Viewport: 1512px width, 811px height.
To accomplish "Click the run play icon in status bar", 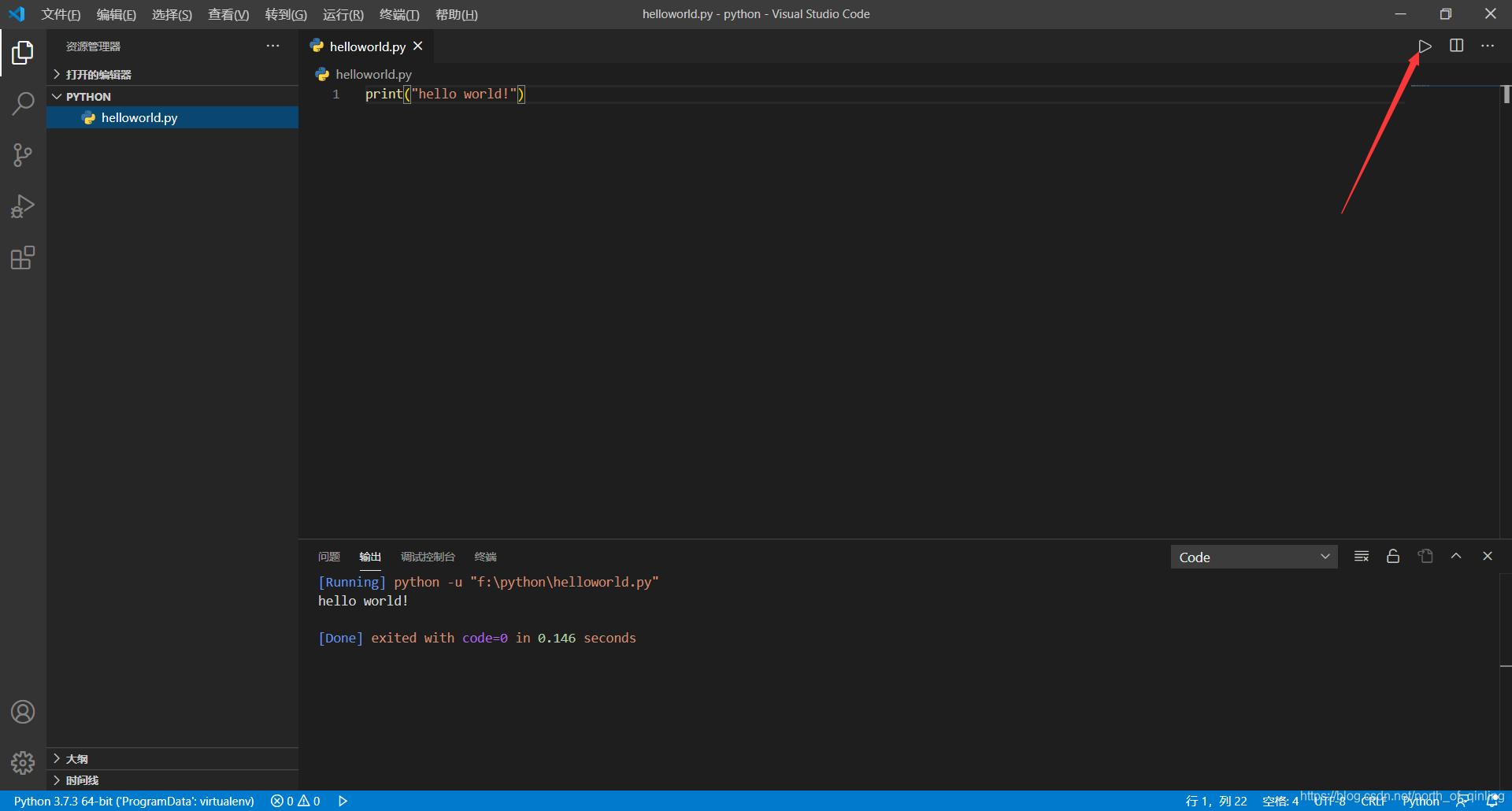I will pyautogui.click(x=343, y=801).
